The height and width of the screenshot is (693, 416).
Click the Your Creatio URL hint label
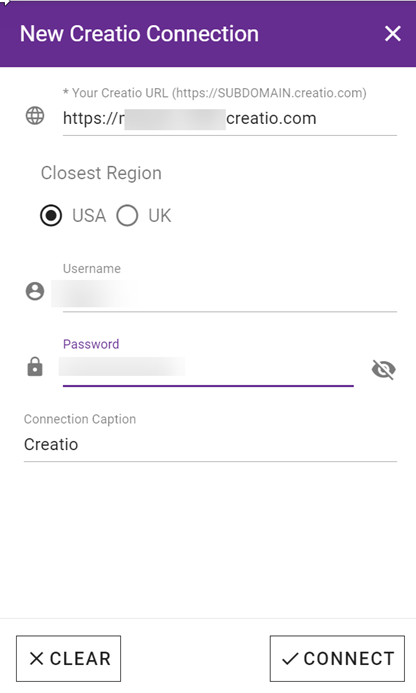[215, 93]
